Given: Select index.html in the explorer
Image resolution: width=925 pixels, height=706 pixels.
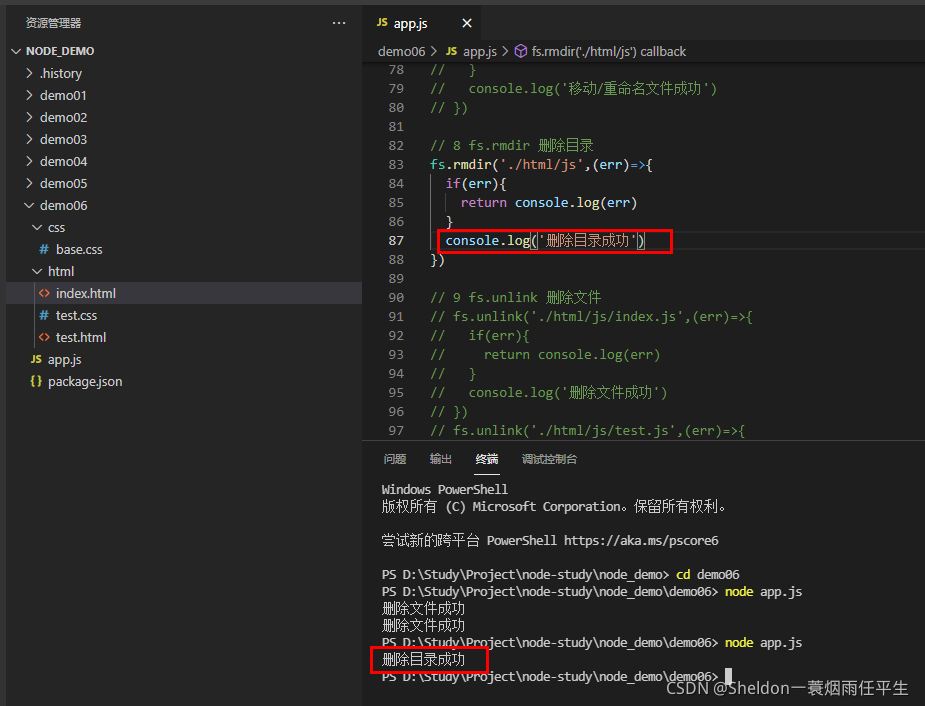Looking at the screenshot, I should pos(184,293).
